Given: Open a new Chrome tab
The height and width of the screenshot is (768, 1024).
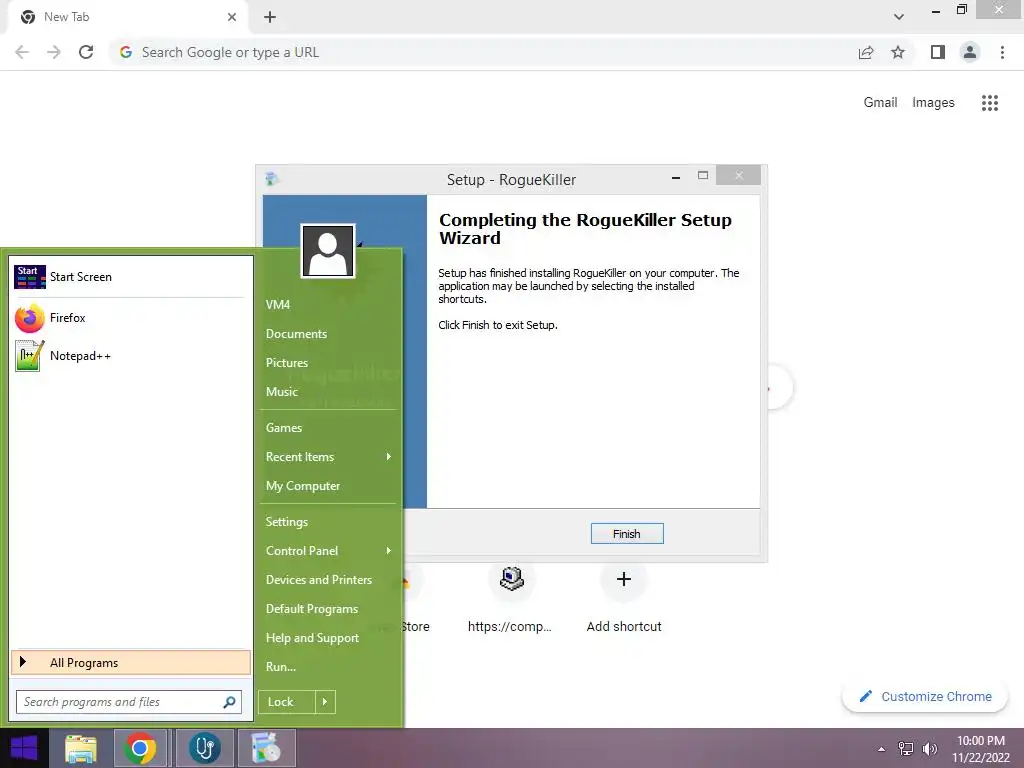Looking at the screenshot, I should coord(270,17).
